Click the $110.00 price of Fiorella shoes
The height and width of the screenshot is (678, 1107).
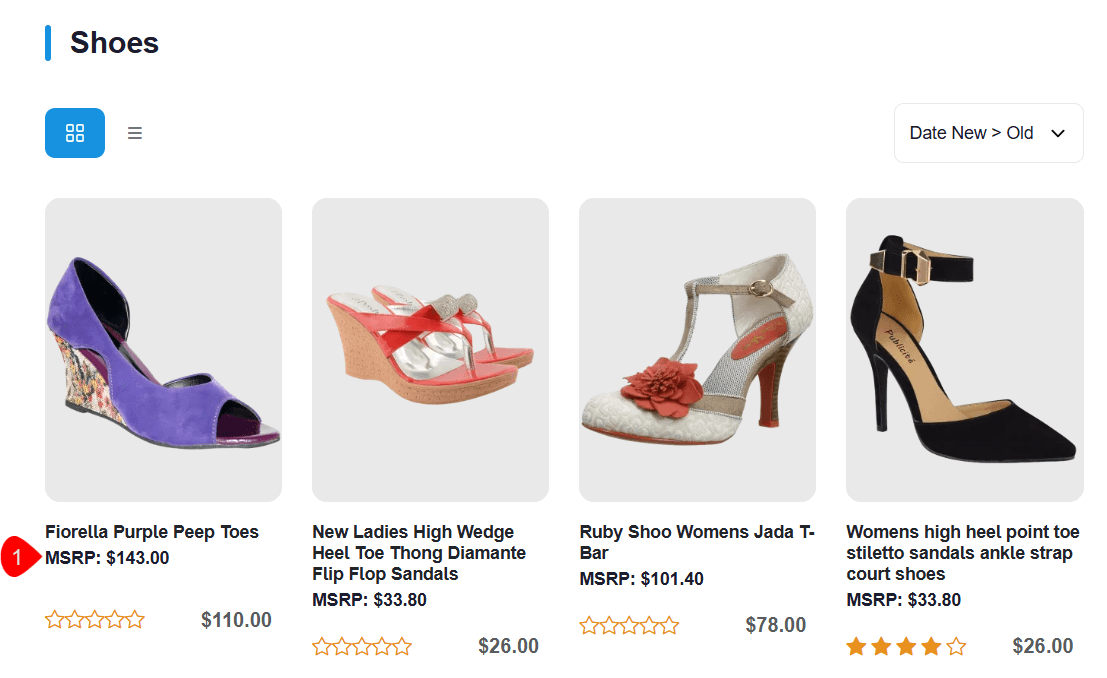(236, 620)
